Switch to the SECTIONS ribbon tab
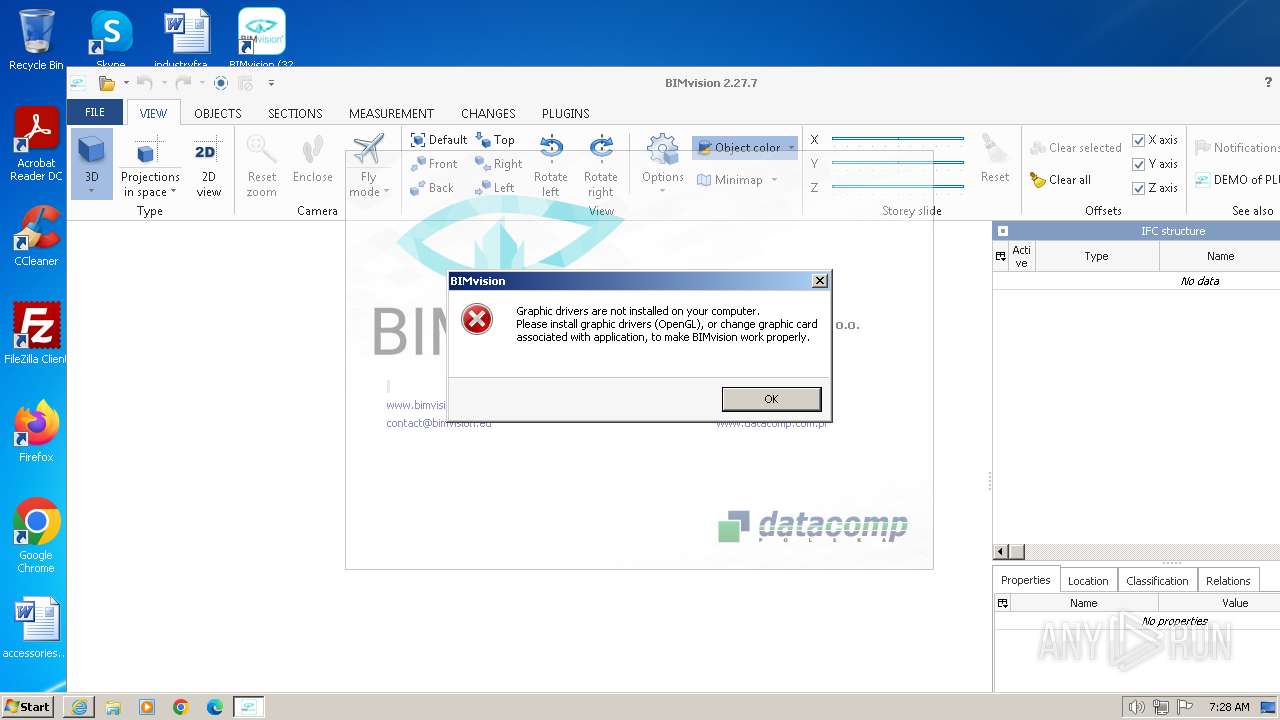1280x720 pixels. [295, 113]
